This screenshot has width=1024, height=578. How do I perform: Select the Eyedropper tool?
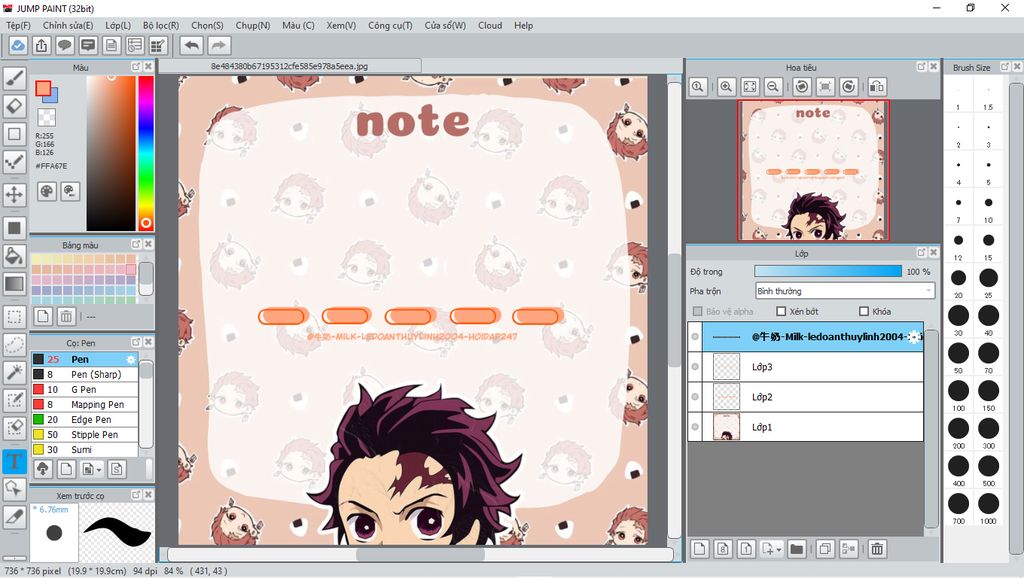coord(14,516)
